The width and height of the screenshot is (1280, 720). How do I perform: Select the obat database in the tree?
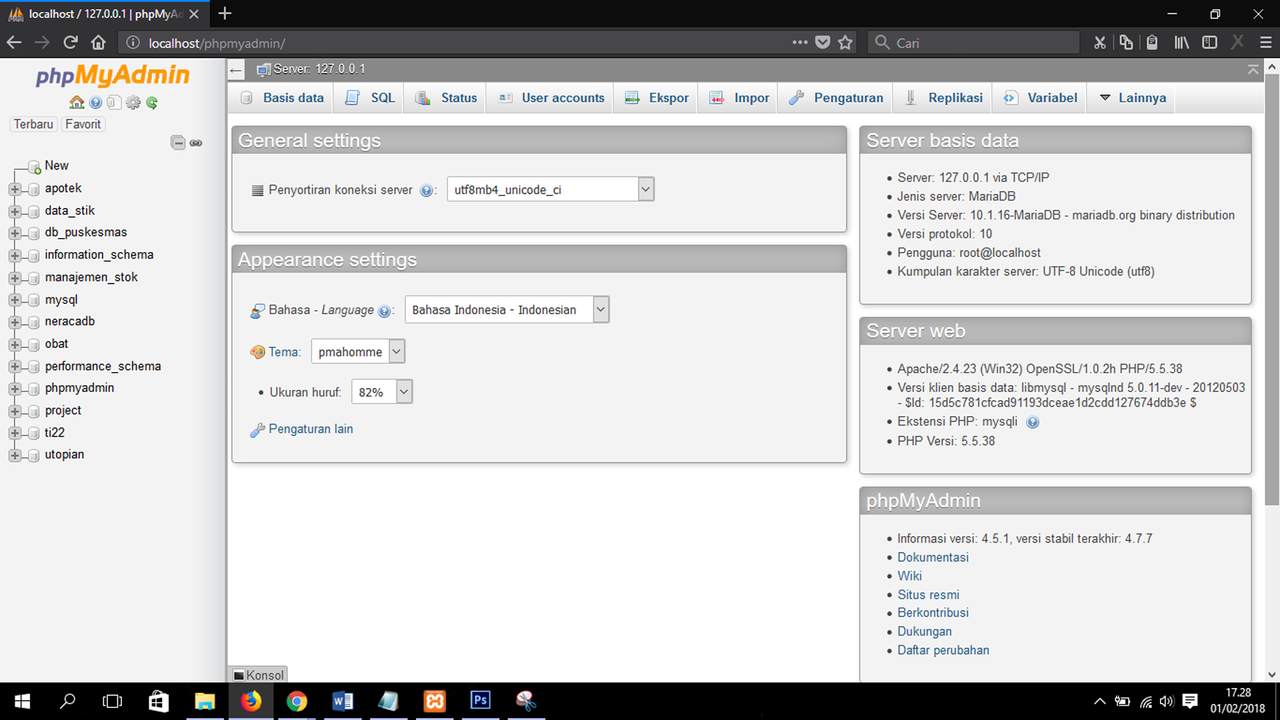click(x=57, y=344)
